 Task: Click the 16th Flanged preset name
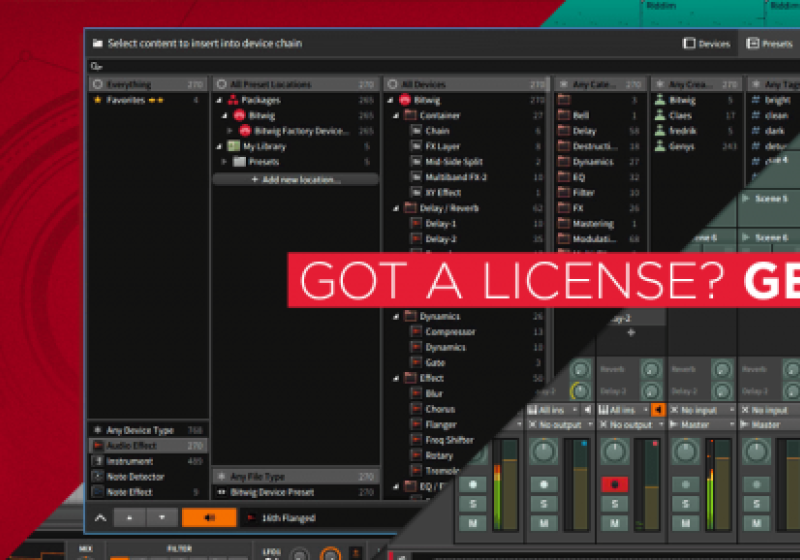pos(288,518)
